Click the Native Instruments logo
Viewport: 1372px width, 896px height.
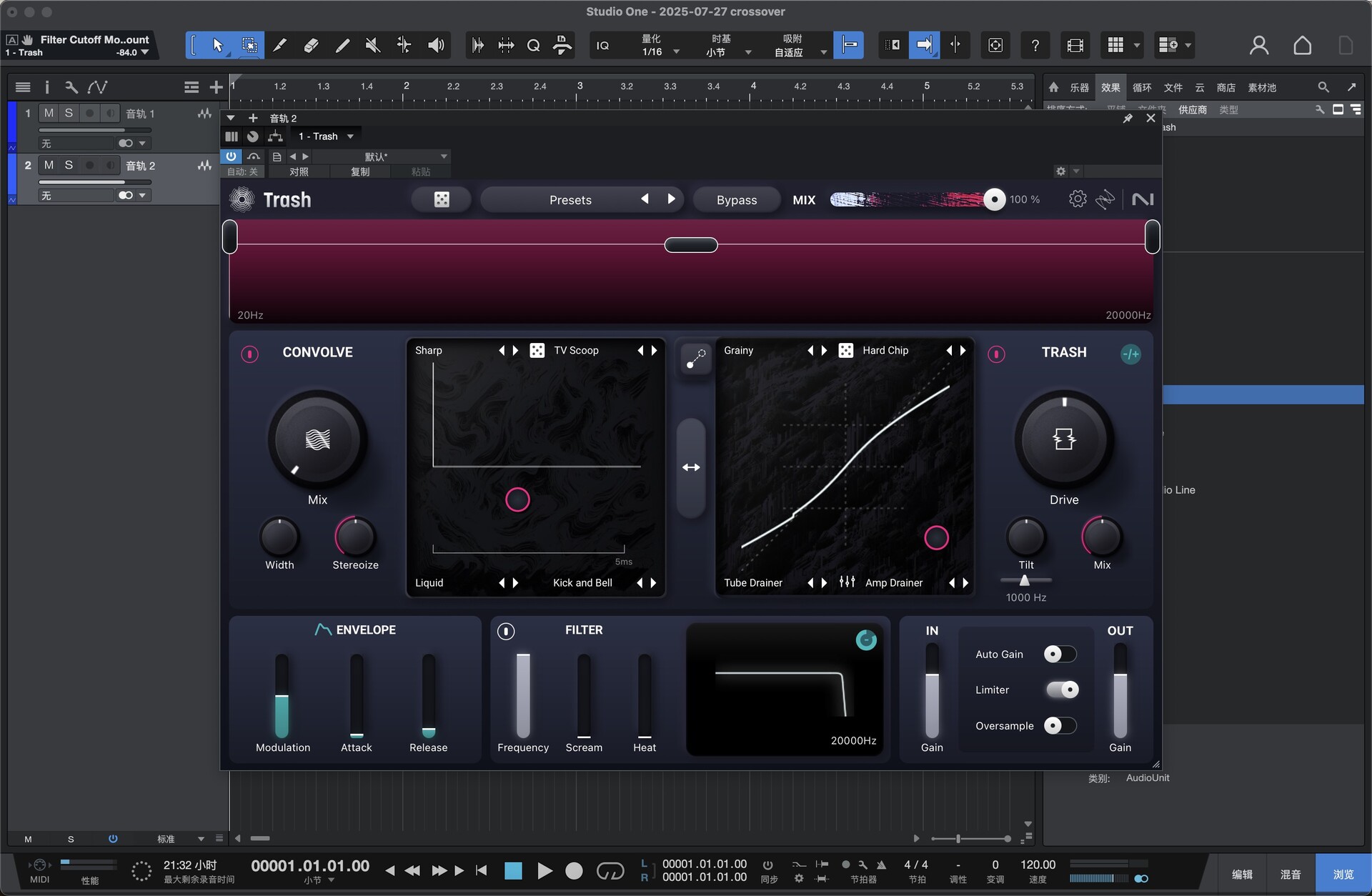[1143, 199]
